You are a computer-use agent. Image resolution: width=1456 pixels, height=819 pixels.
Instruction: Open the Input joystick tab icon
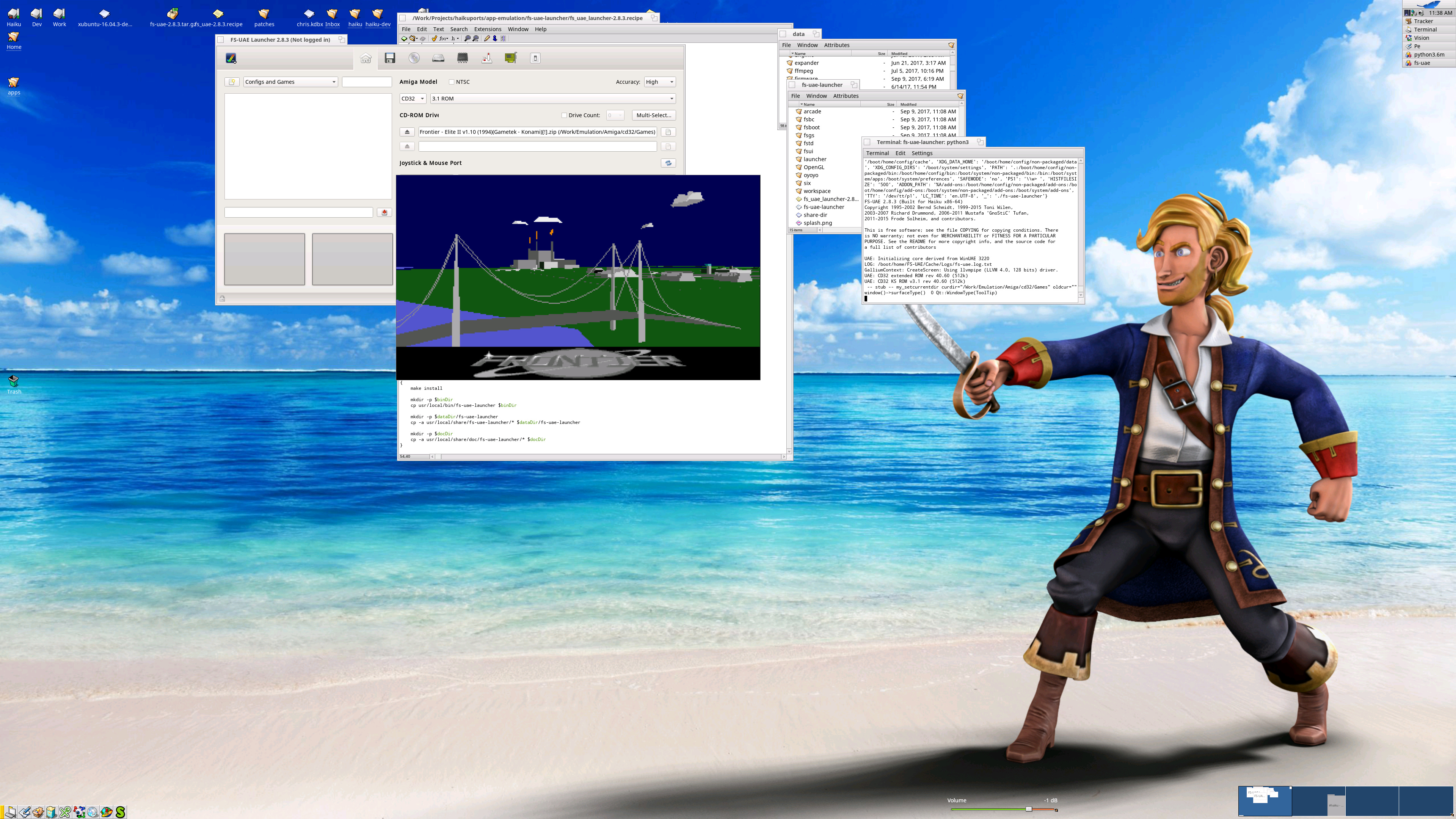[x=486, y=58]
